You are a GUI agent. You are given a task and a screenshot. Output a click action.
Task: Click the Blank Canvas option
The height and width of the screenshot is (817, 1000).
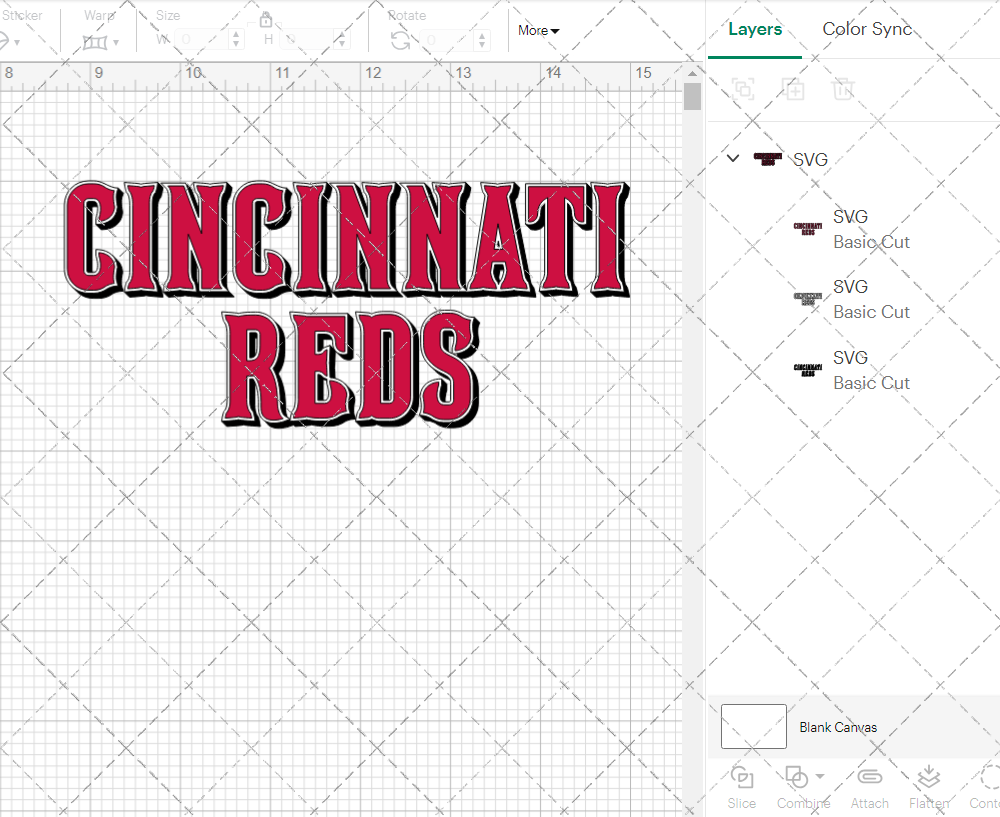click(x=838, y=727)
